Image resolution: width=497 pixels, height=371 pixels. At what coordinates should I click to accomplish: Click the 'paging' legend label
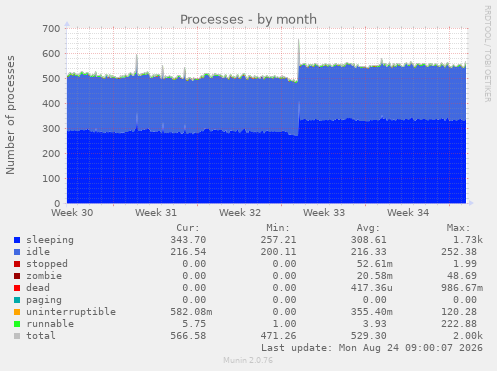pos(44,300)
